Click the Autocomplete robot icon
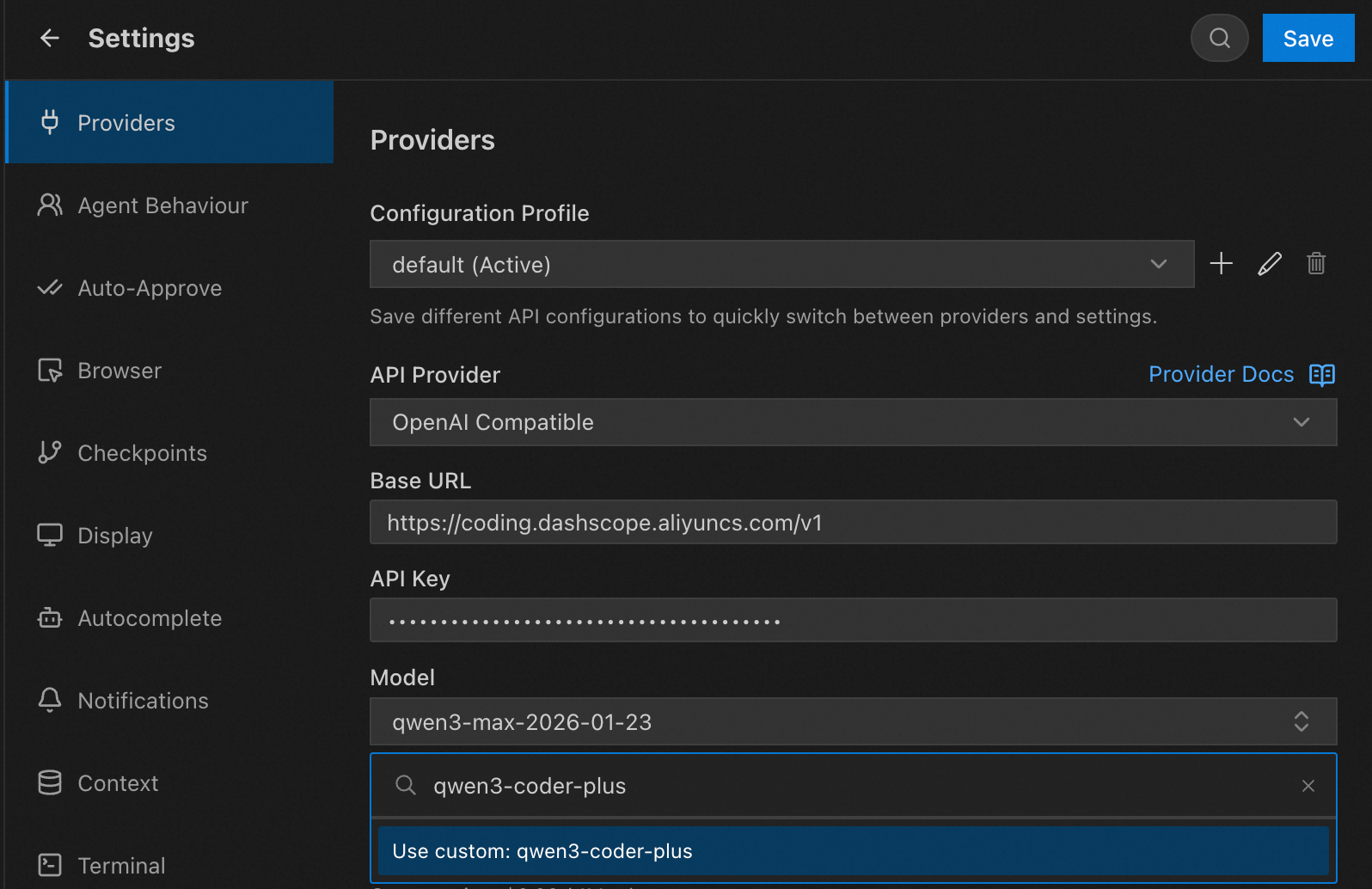The height and width of the screenshot is (889, 1372). (x=50, y=617)
